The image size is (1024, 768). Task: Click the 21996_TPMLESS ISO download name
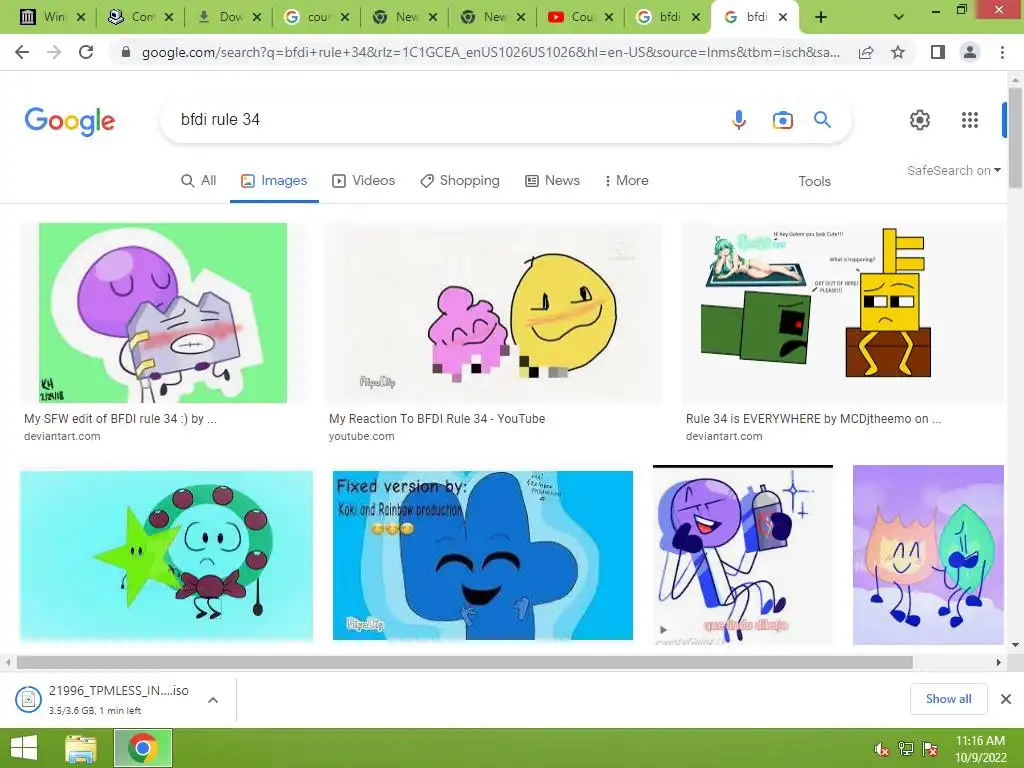(119, 691)
